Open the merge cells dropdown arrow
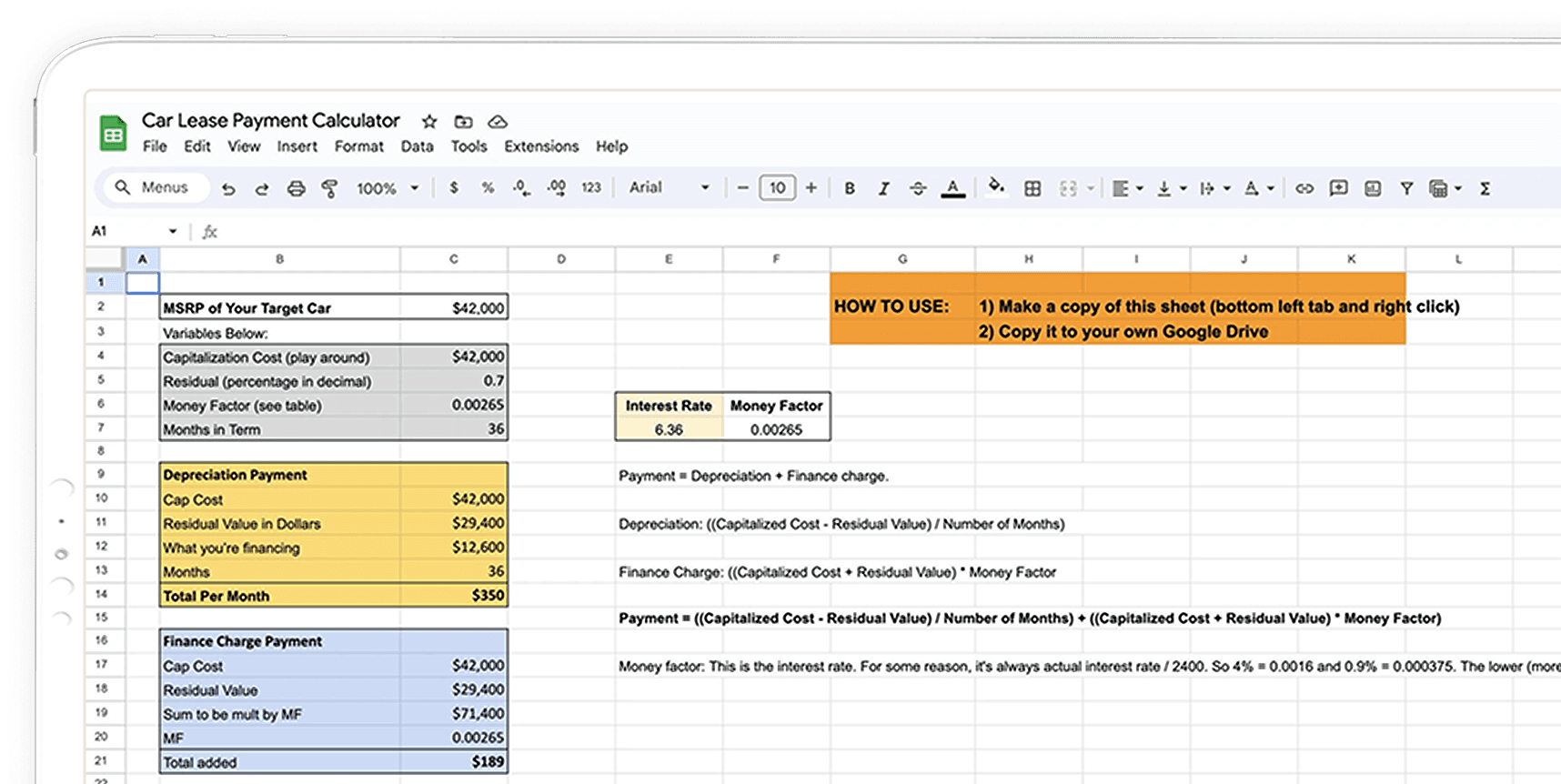The width and height of the screenshot is (1561, 784). [x=1090, y=188]
